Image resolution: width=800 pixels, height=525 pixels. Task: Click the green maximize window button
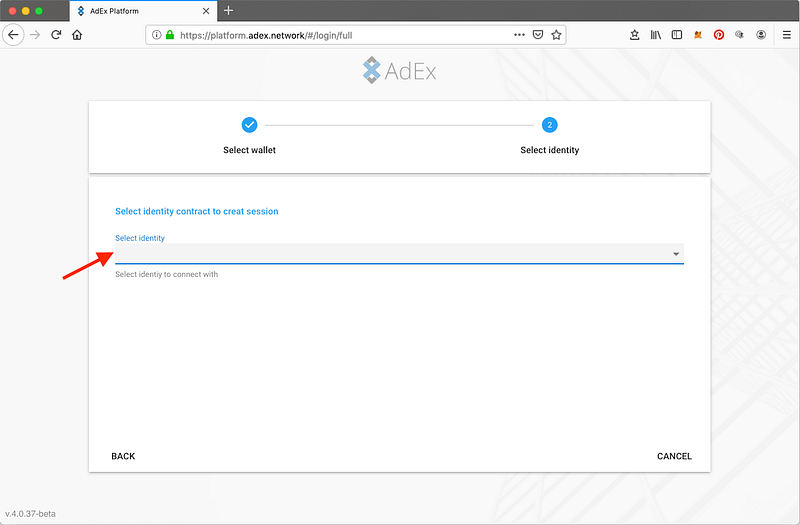[x=39, y=11]
